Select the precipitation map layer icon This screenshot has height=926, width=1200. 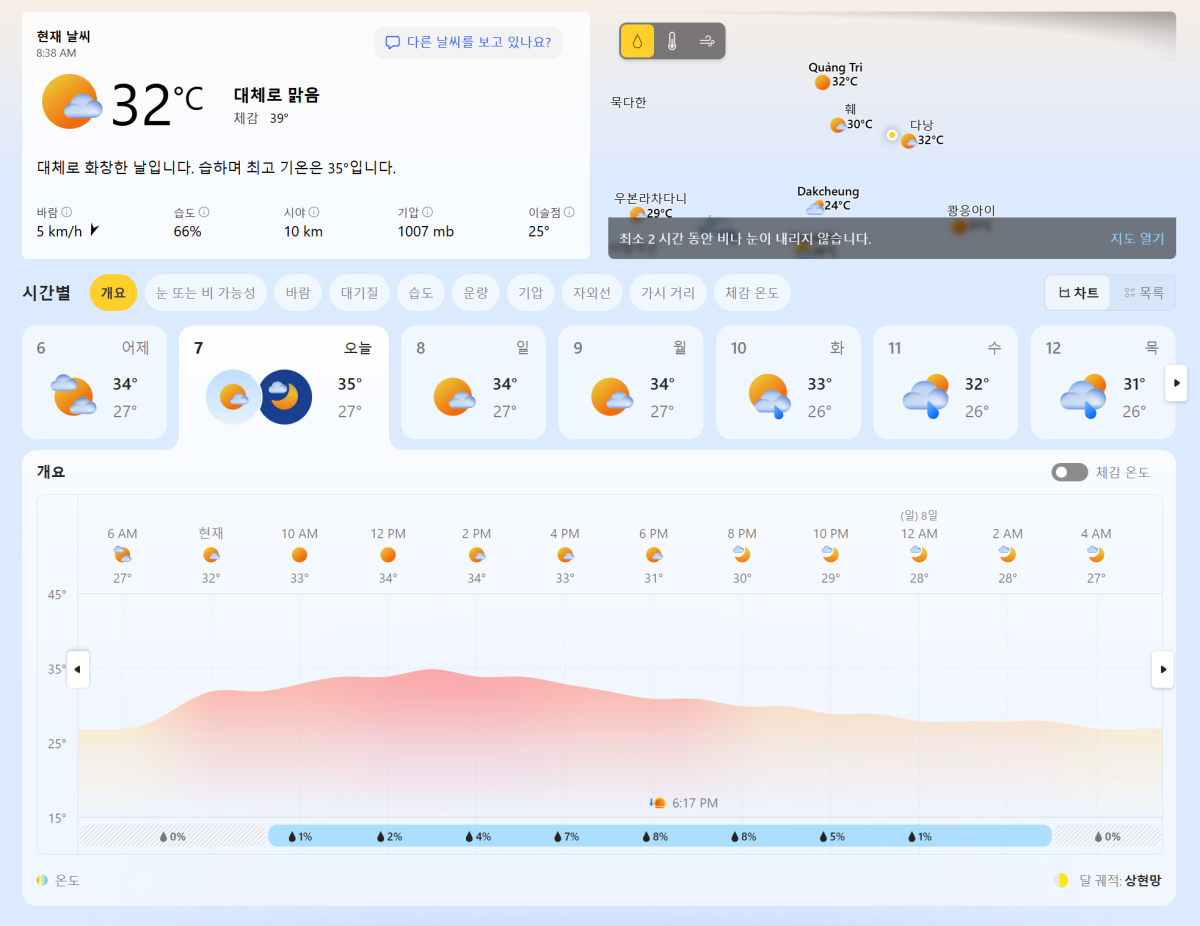pyautogui.click(x=637, y=41)
